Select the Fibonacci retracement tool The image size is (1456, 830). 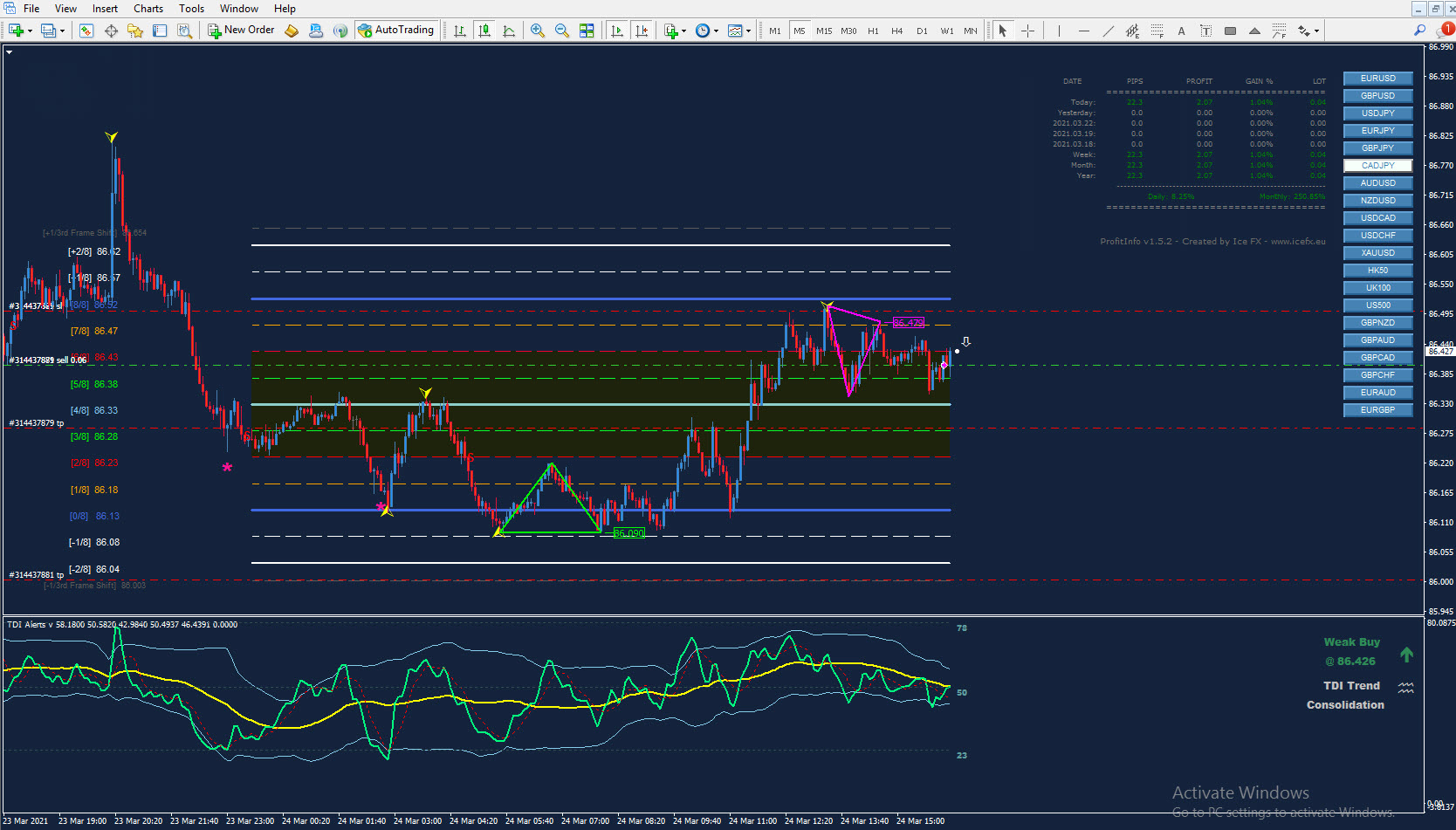[x=1157, y=31]
